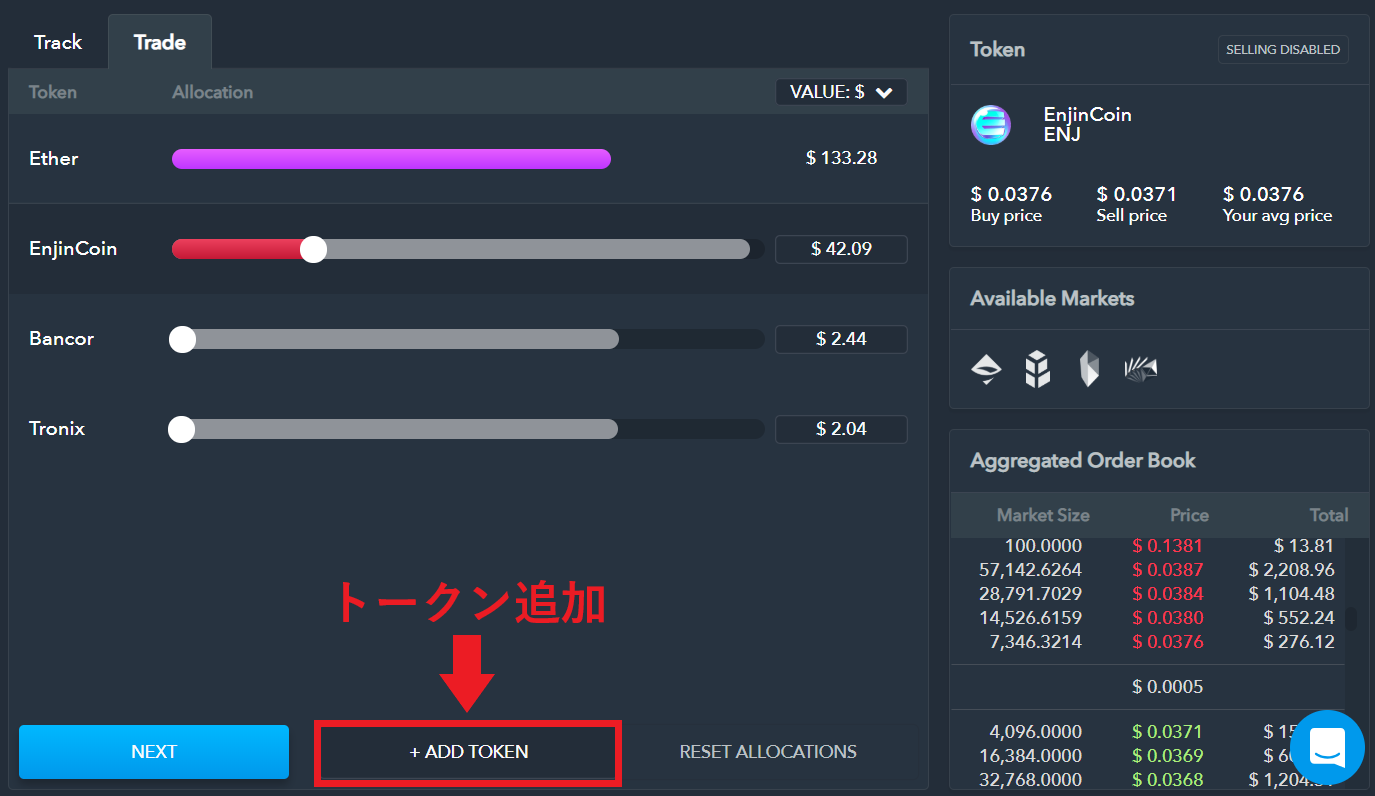Select the AirSwap market icon
Screen dimensions: 1375x796
[986, 370]
